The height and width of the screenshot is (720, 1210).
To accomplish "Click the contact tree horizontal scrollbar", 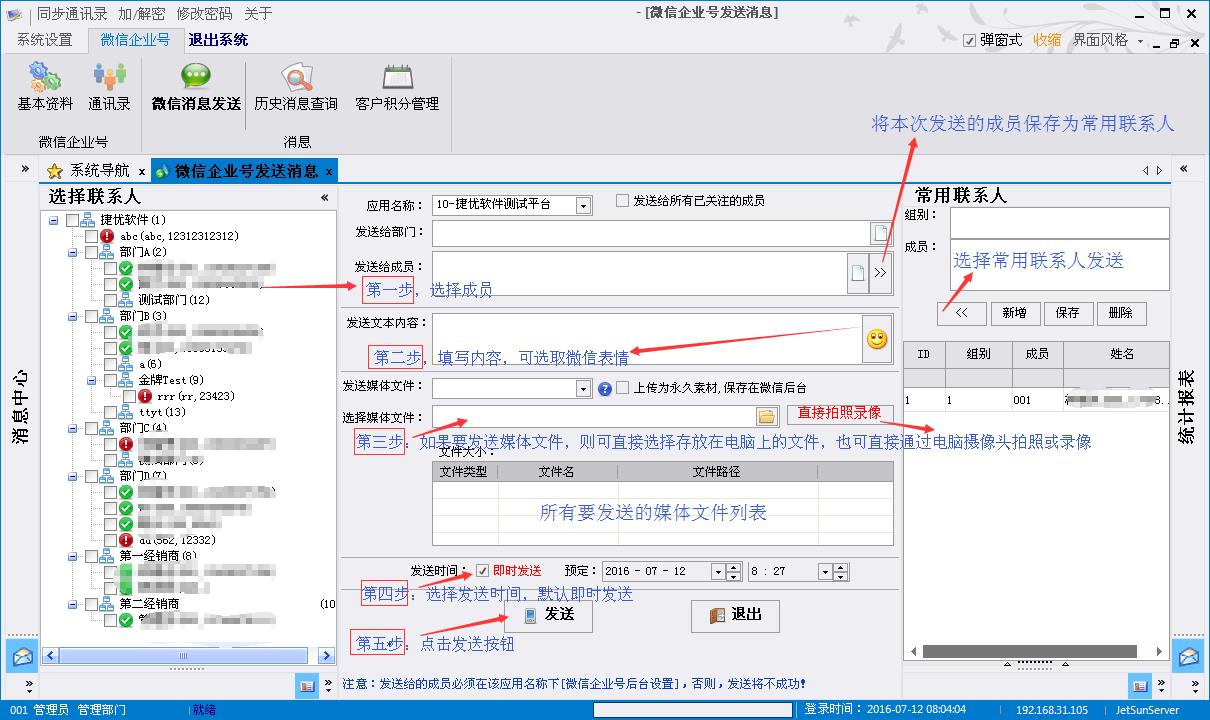I will [187, 656].
